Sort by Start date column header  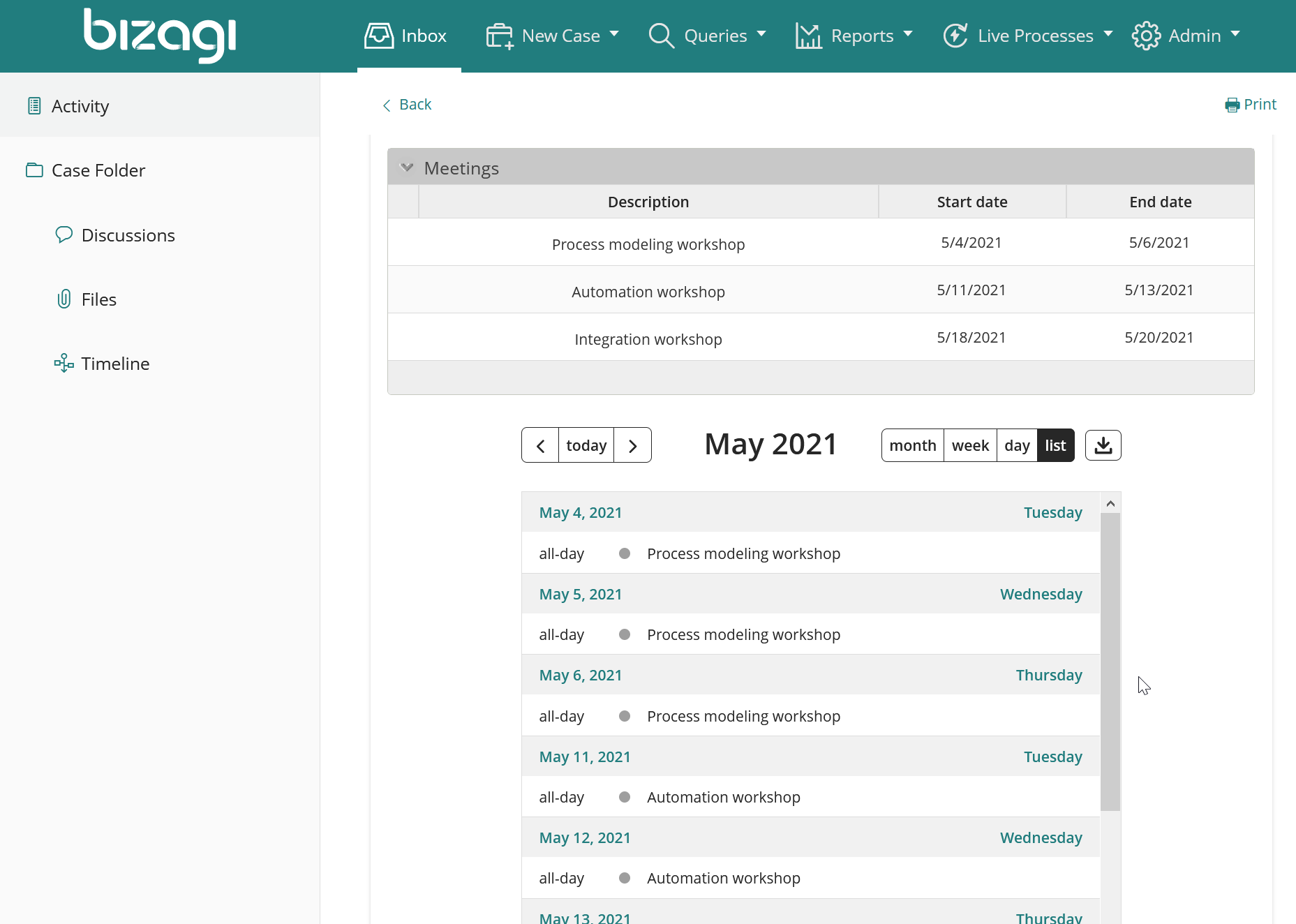click(x=972, y=202)
